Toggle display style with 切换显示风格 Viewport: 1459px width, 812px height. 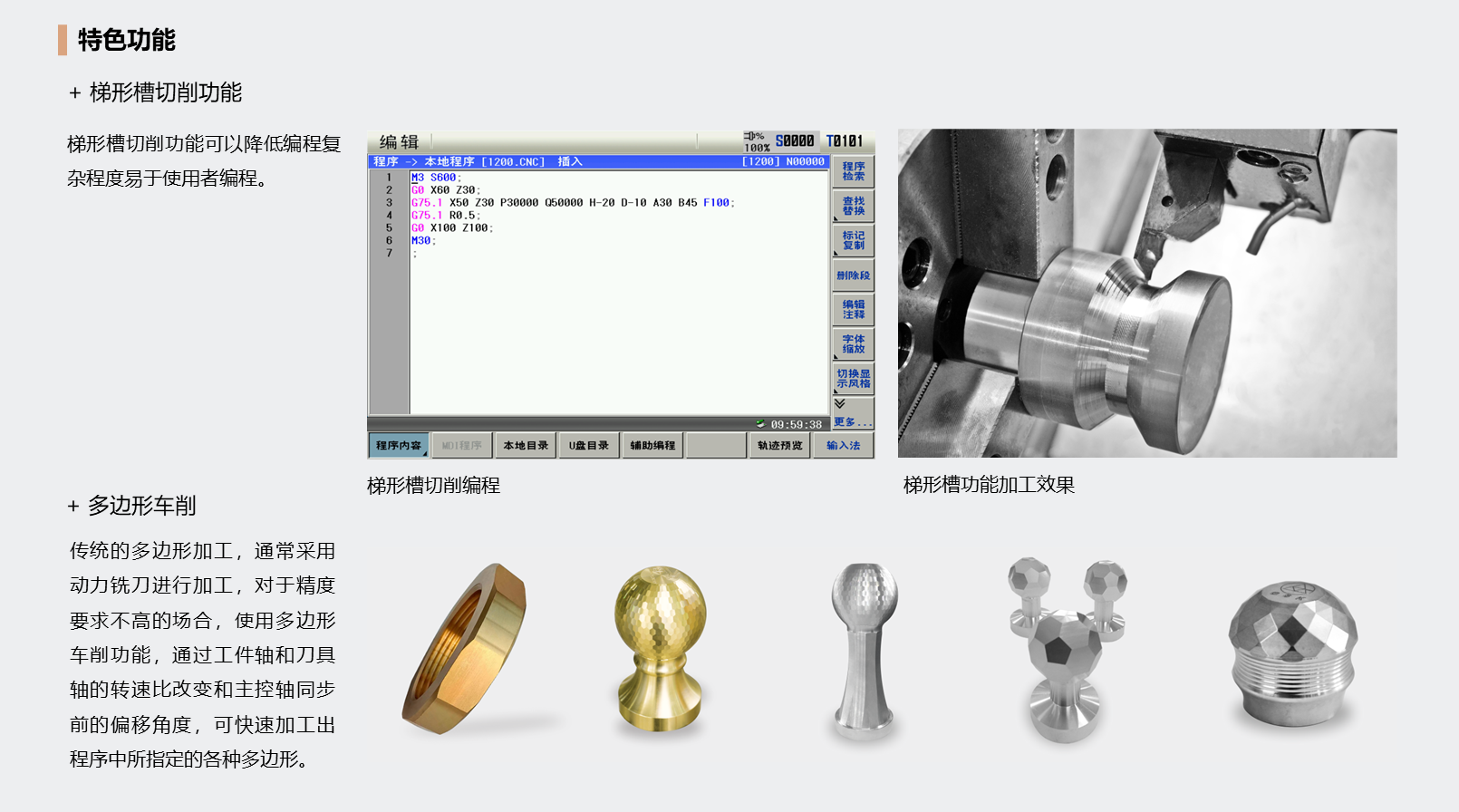(853, 379)
